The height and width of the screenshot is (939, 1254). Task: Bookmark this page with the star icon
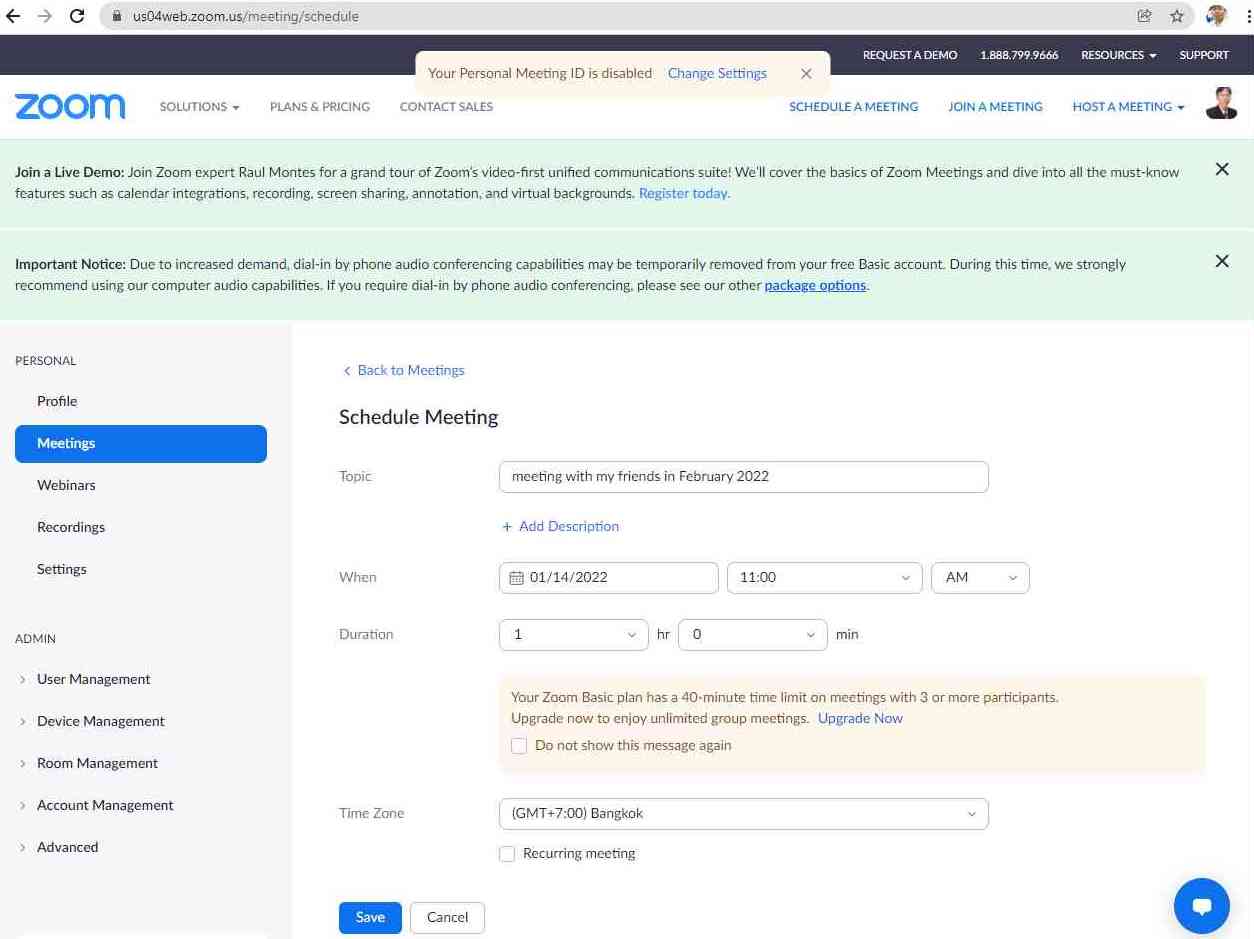[1177, 16]
